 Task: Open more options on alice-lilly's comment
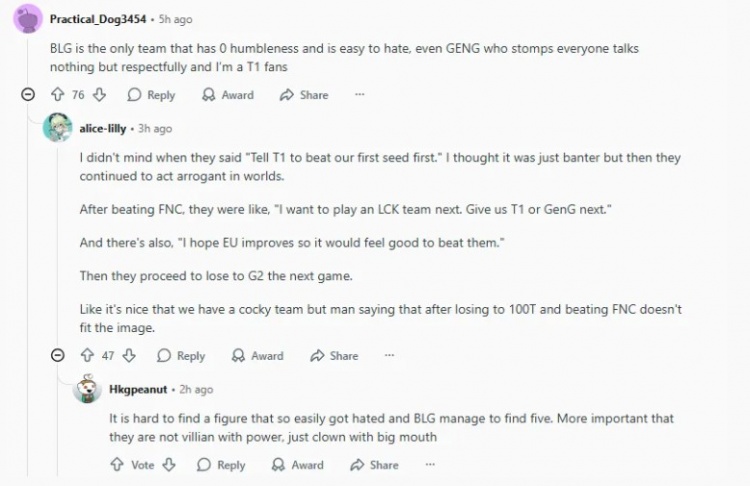[x=390, y=355]
